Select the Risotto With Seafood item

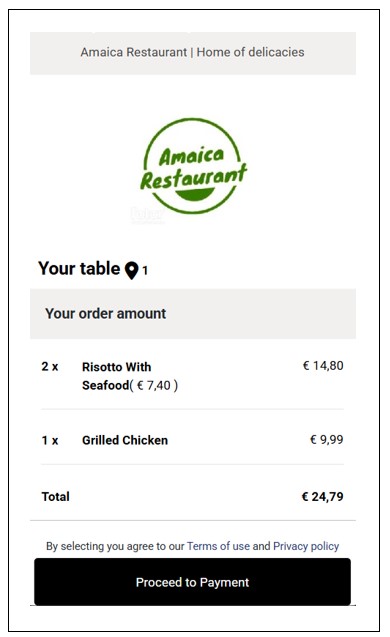pos(117,376)
